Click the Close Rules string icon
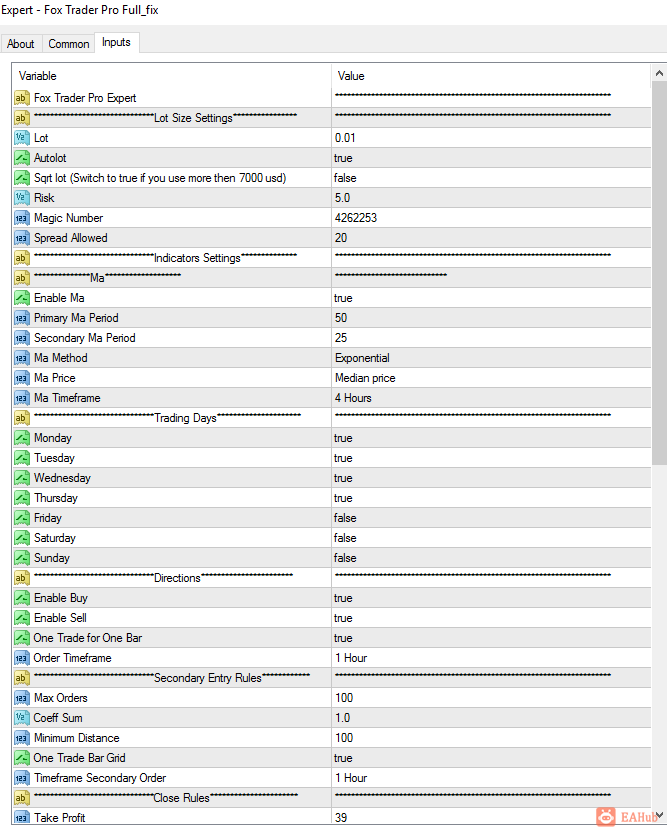 coord(22,798)
